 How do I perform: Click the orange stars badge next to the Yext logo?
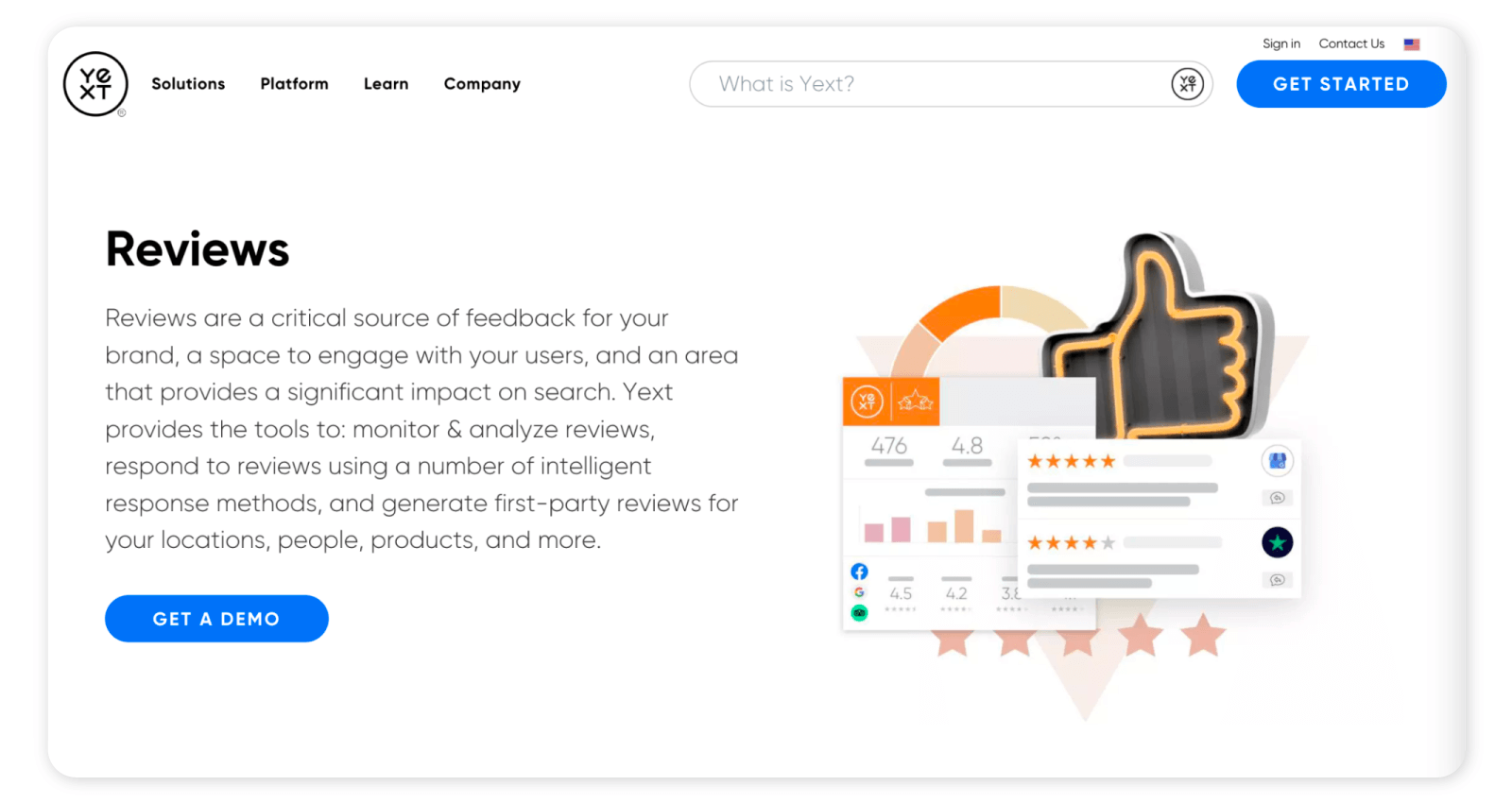point(915,401)
